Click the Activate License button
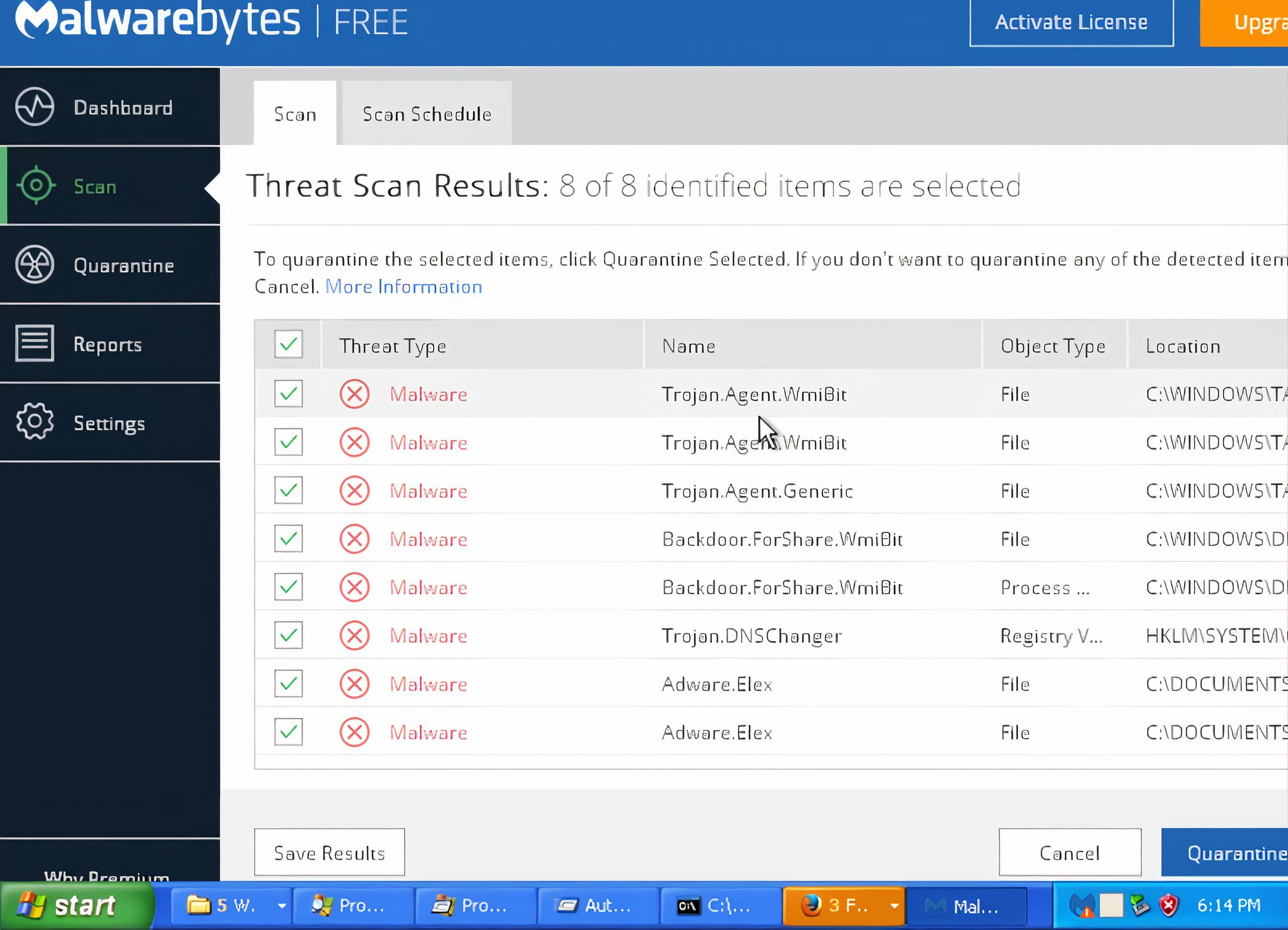This screenshot has width=1288, height=930. pyautogui.click(x=1071, y=22)
